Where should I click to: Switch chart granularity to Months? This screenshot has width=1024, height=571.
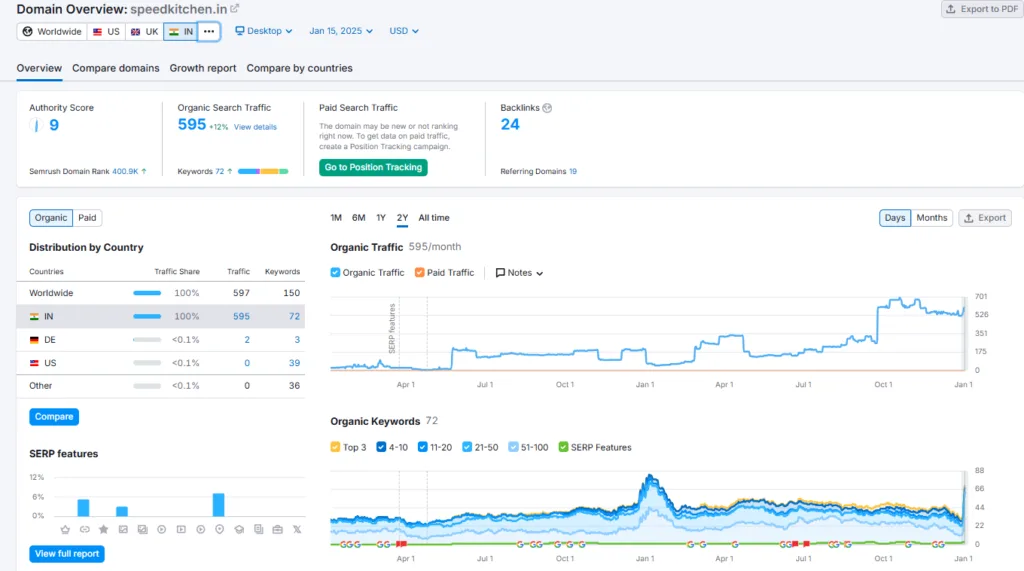pos(931,218)
